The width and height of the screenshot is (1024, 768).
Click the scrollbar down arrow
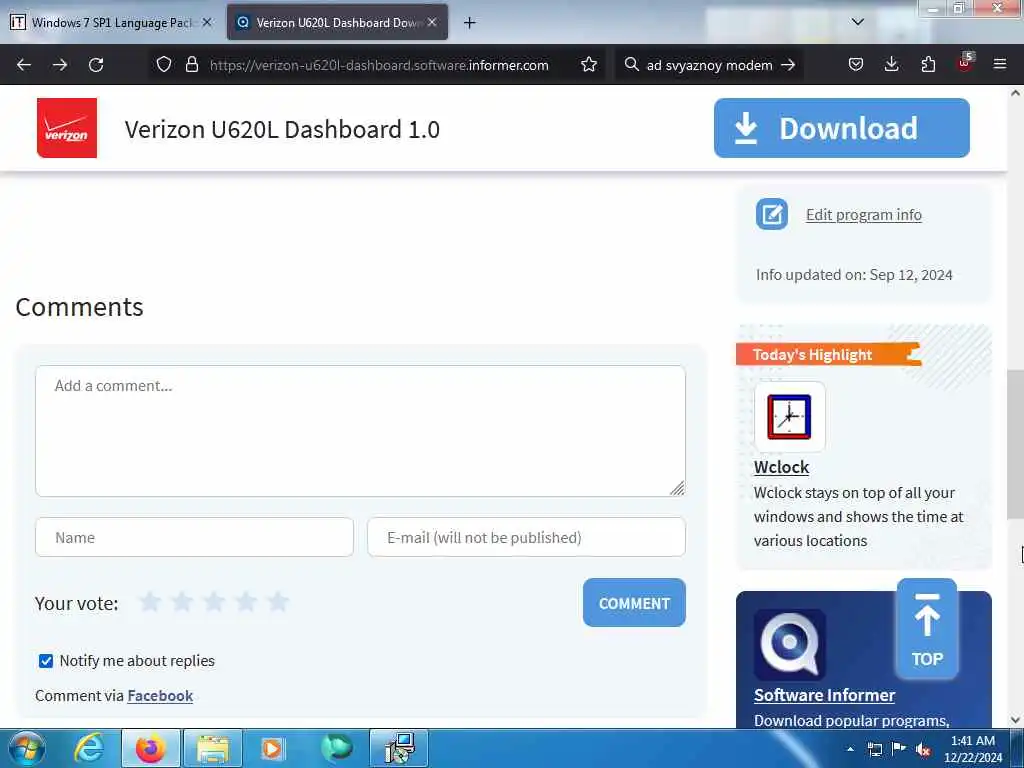point(1015,720)
